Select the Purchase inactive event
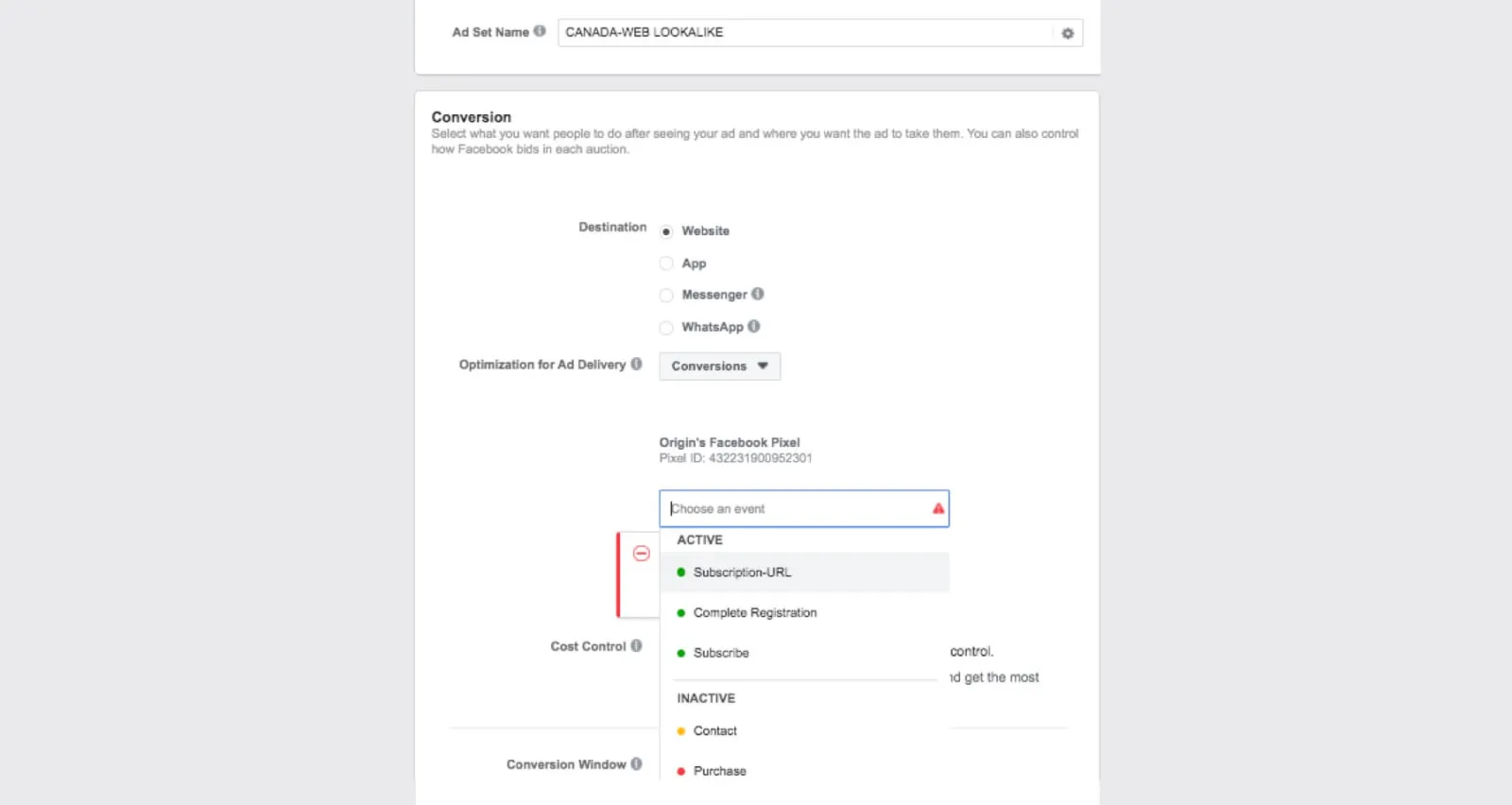1512x805 pixels. click(719, 770)
